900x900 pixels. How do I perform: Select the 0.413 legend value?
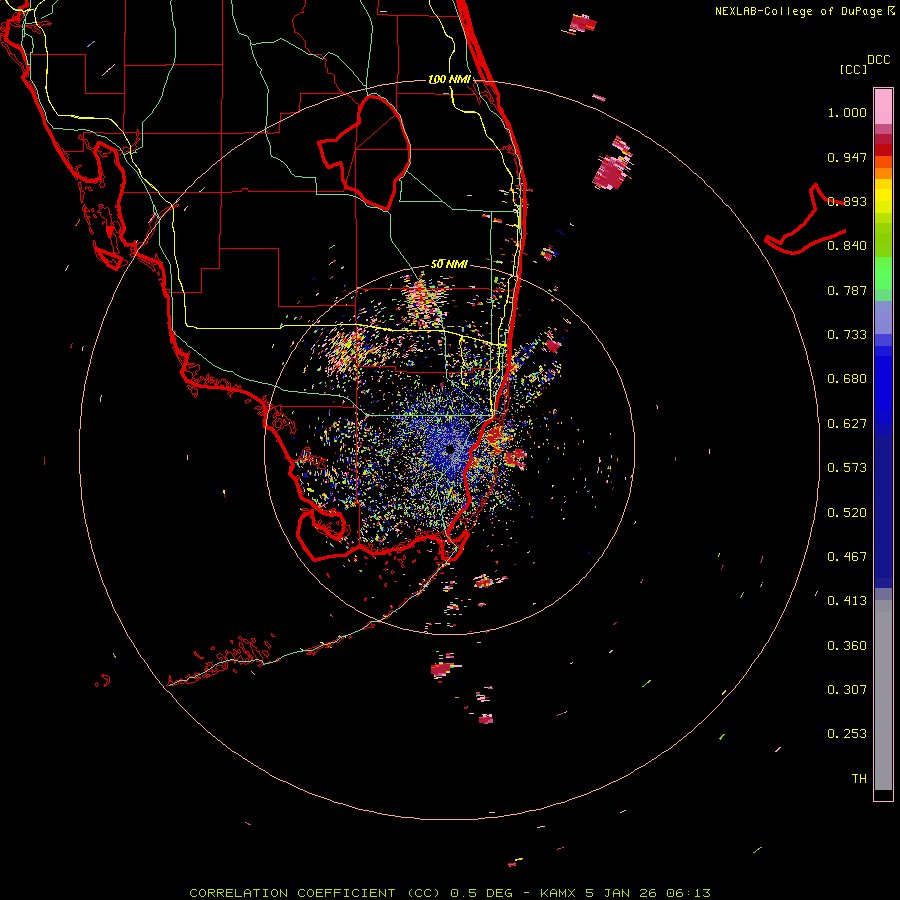(847, 601)
